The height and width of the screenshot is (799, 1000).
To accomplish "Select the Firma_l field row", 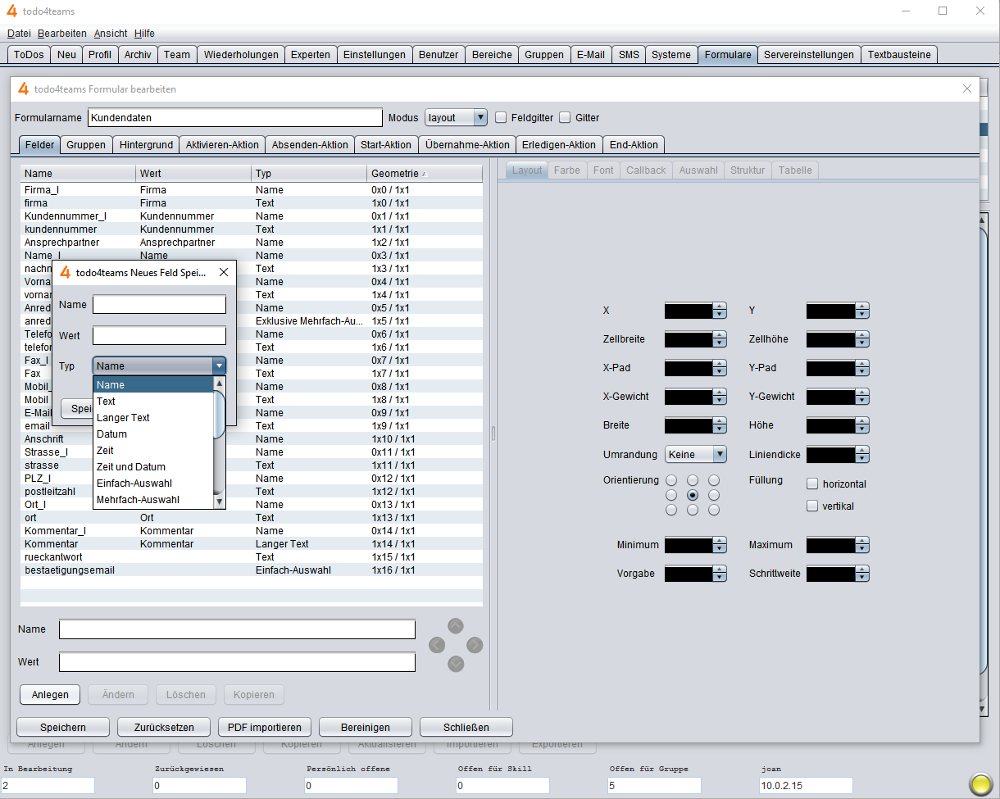I will [x=252, y=190].
